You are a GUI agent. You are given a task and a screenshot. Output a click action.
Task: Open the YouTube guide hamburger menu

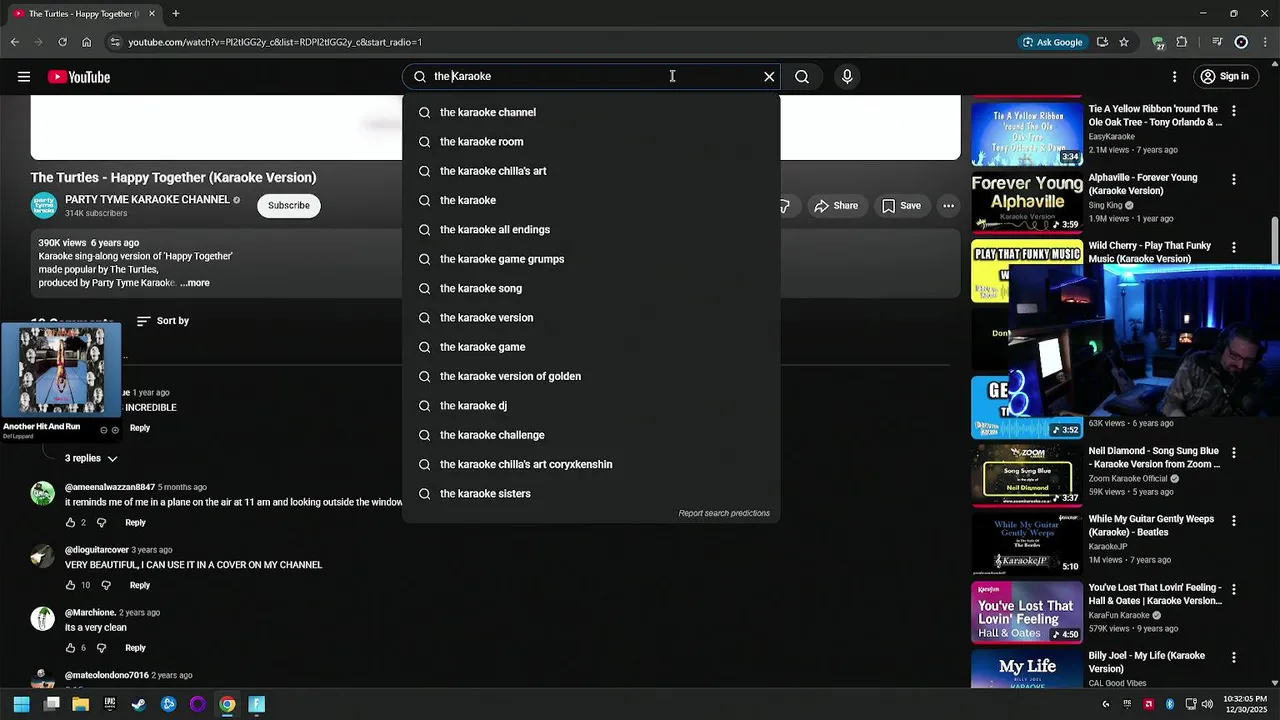tap(24, 77)
